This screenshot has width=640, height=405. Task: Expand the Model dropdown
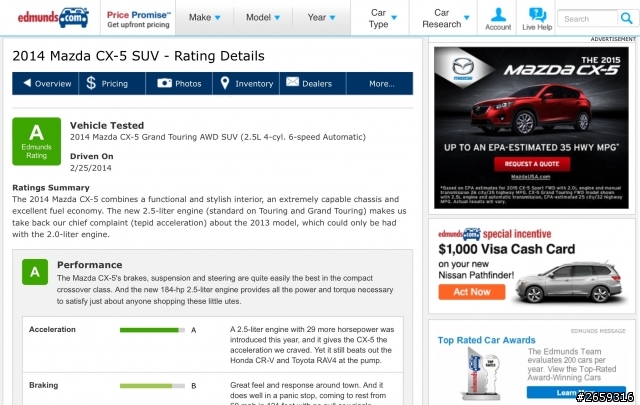coord(263,18)
